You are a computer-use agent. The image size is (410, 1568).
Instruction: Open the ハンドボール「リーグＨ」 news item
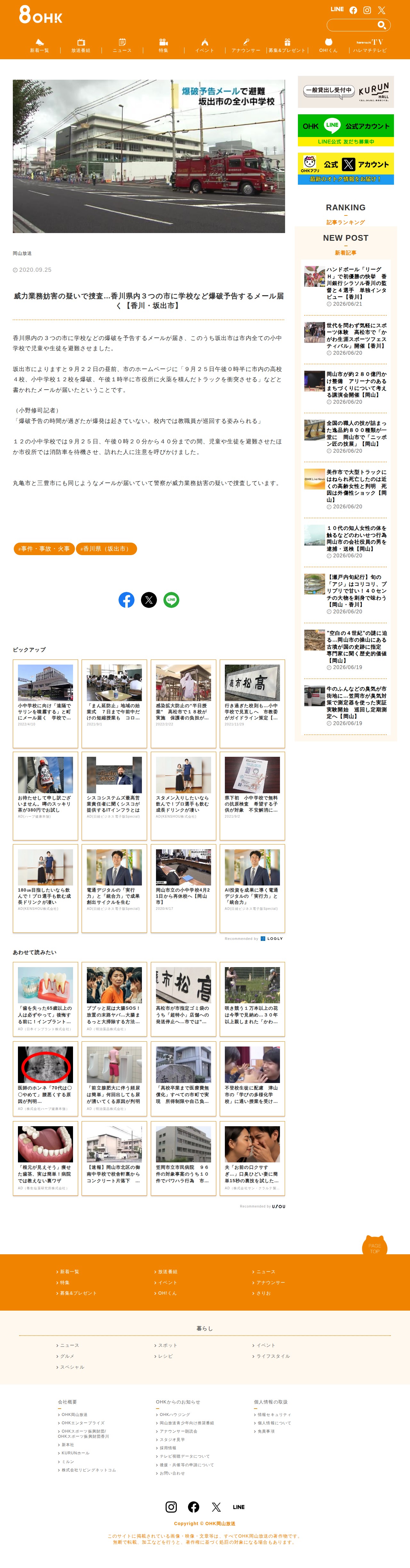(345, 286)
